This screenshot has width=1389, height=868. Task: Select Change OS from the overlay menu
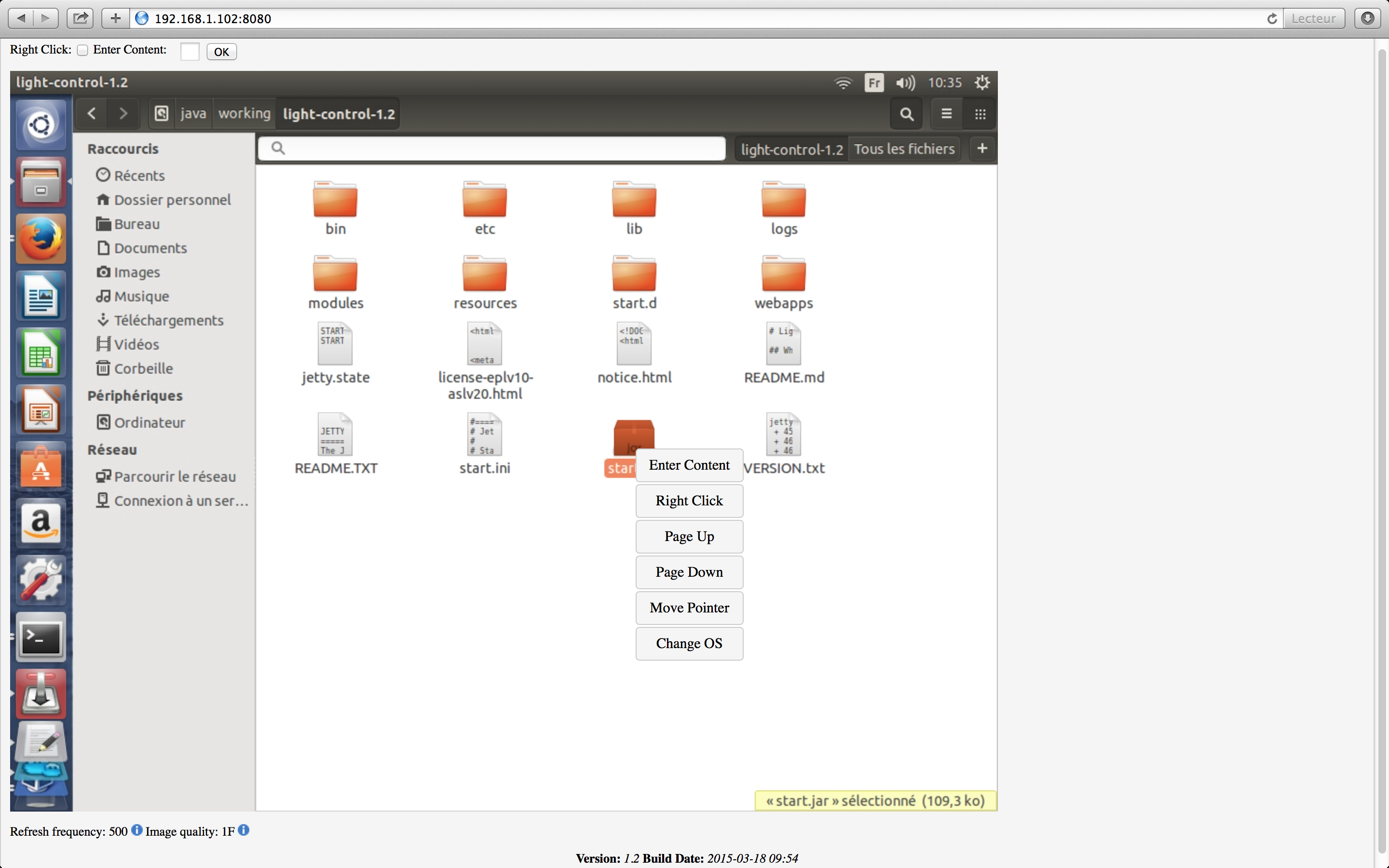689,644
